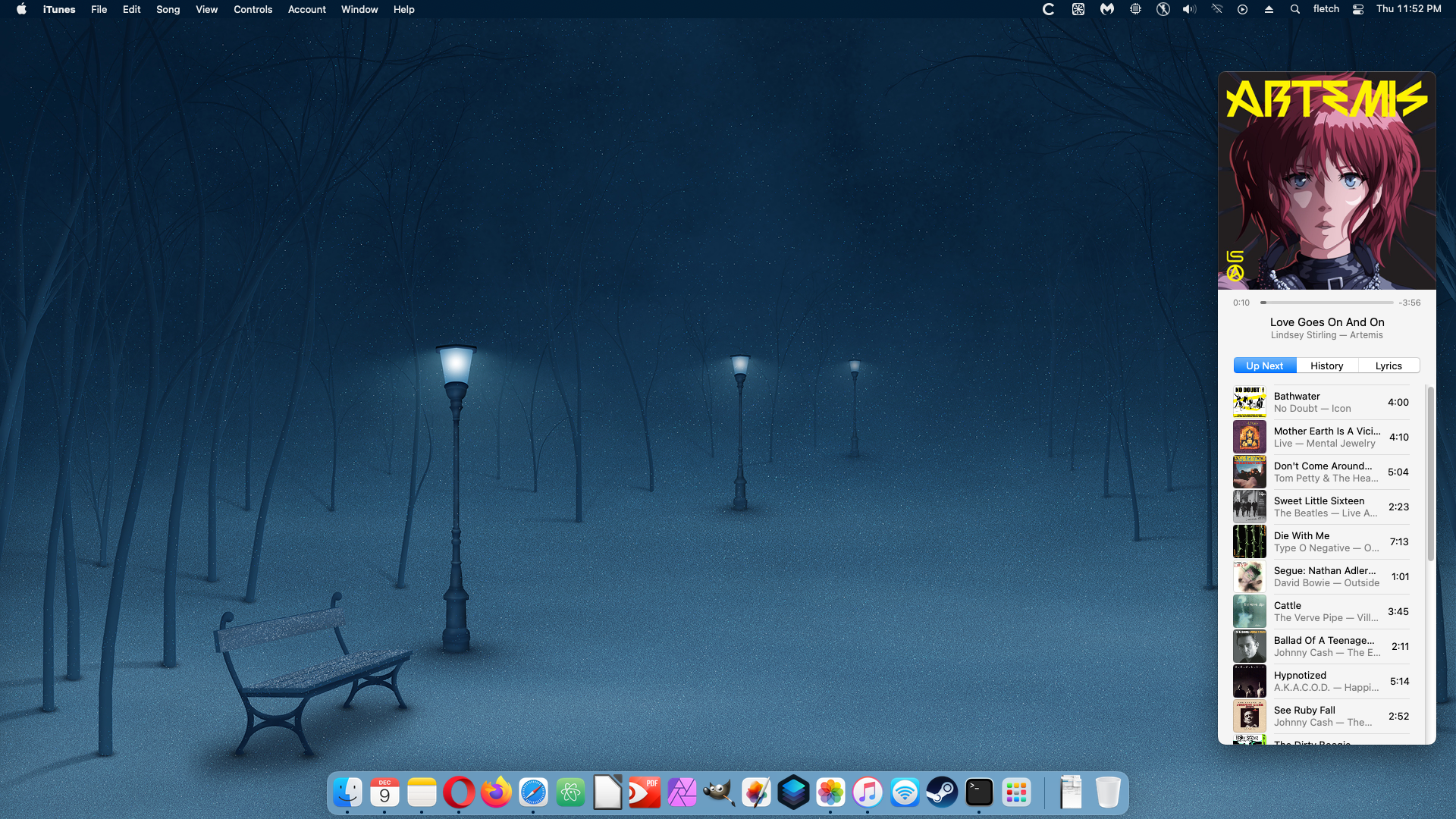Open the documents stack in the Dock
Viewport: 1456px width, 819px height.
tap(1071, 793)
